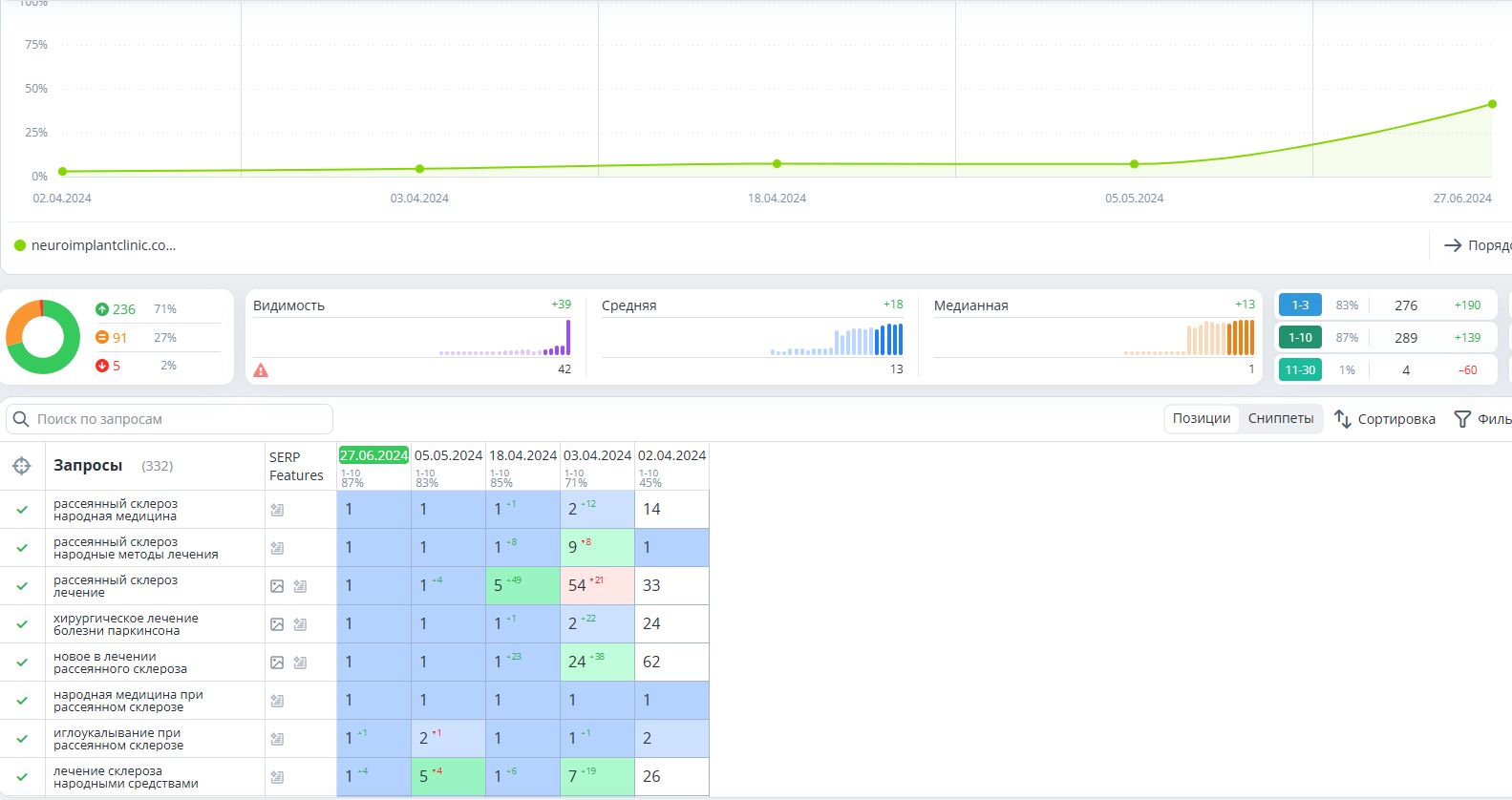Click the image SERP icon for рассеянный склероз лечение
The image size is (1512, 800).
click(277, 586)
